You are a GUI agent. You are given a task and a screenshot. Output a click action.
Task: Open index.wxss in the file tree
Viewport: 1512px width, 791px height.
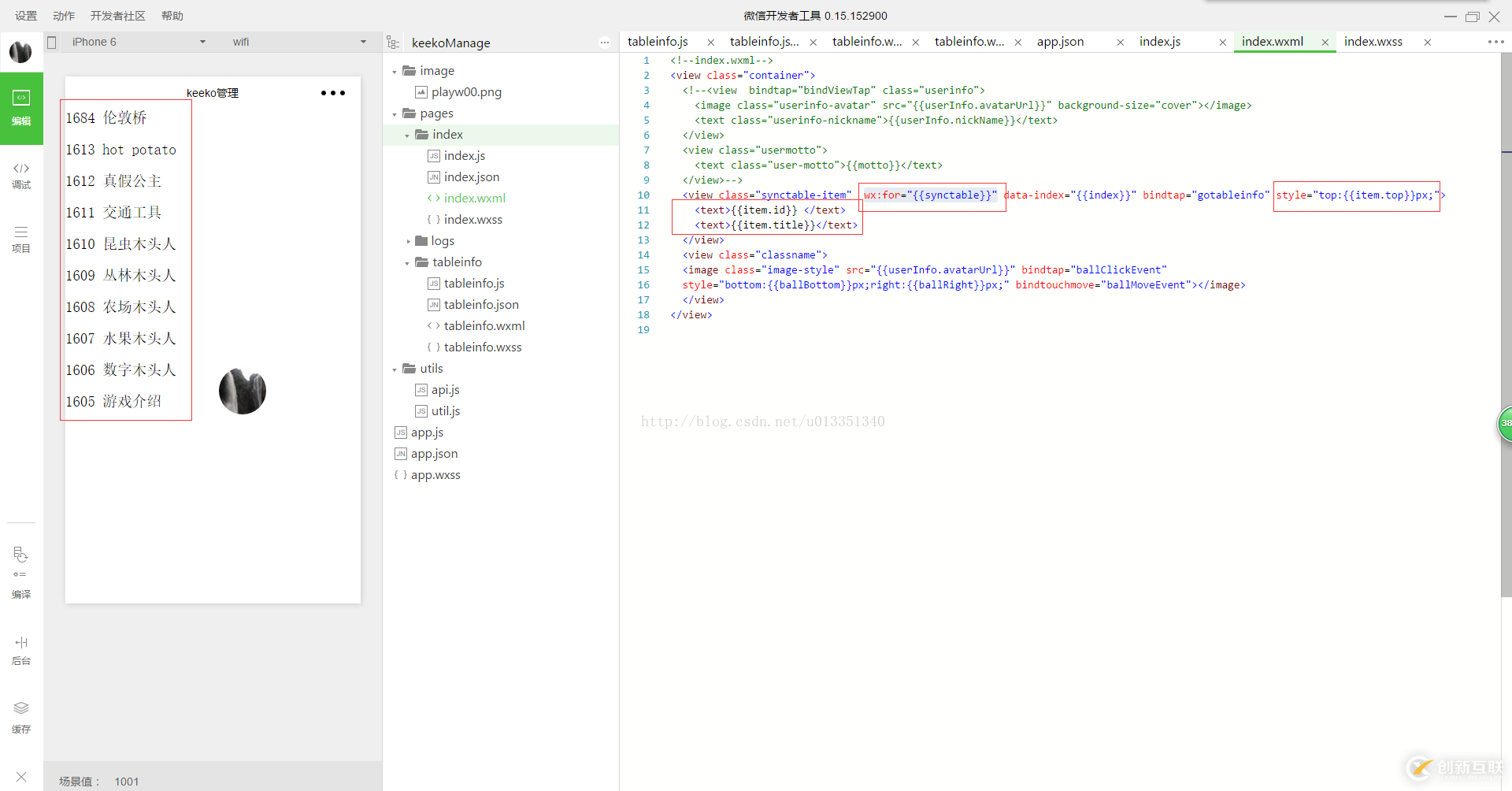tap(472, 220)
